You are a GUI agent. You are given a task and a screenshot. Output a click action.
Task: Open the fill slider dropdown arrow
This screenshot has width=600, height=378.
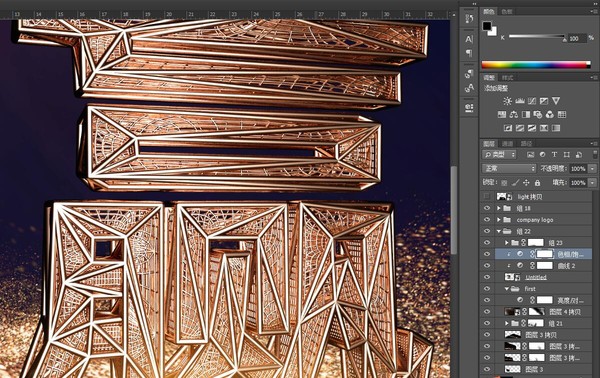click(592, 183)
